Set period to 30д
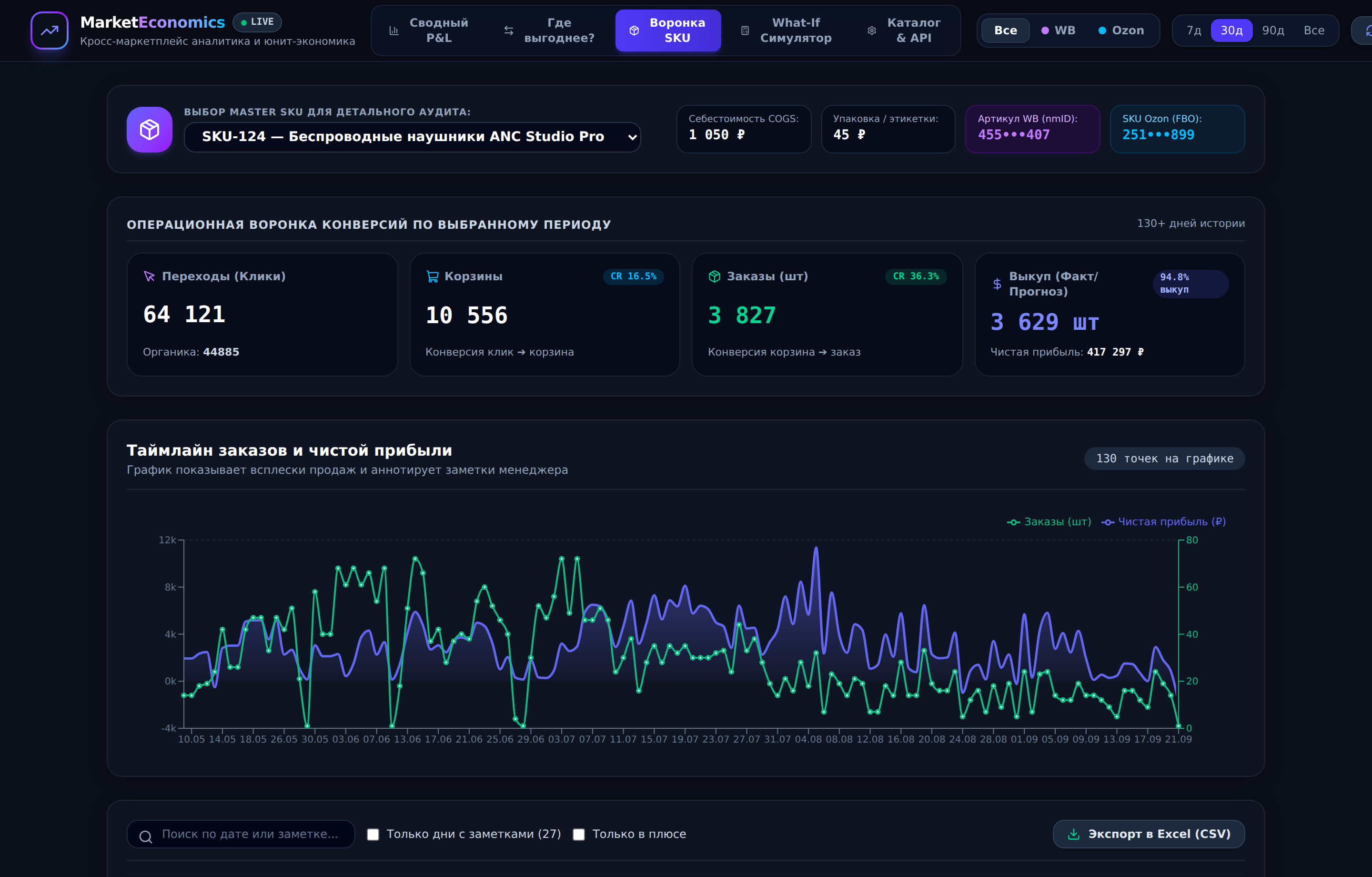 pyautogui.click(x=1231, y=30)
